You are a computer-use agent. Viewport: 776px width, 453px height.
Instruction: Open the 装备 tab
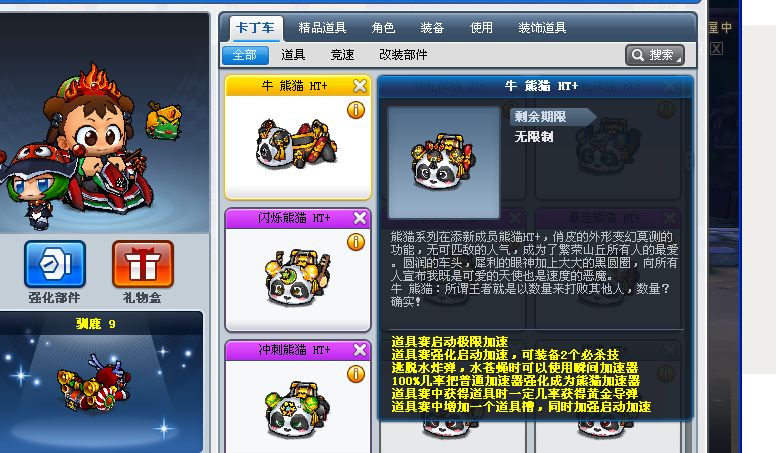[432, 28]
